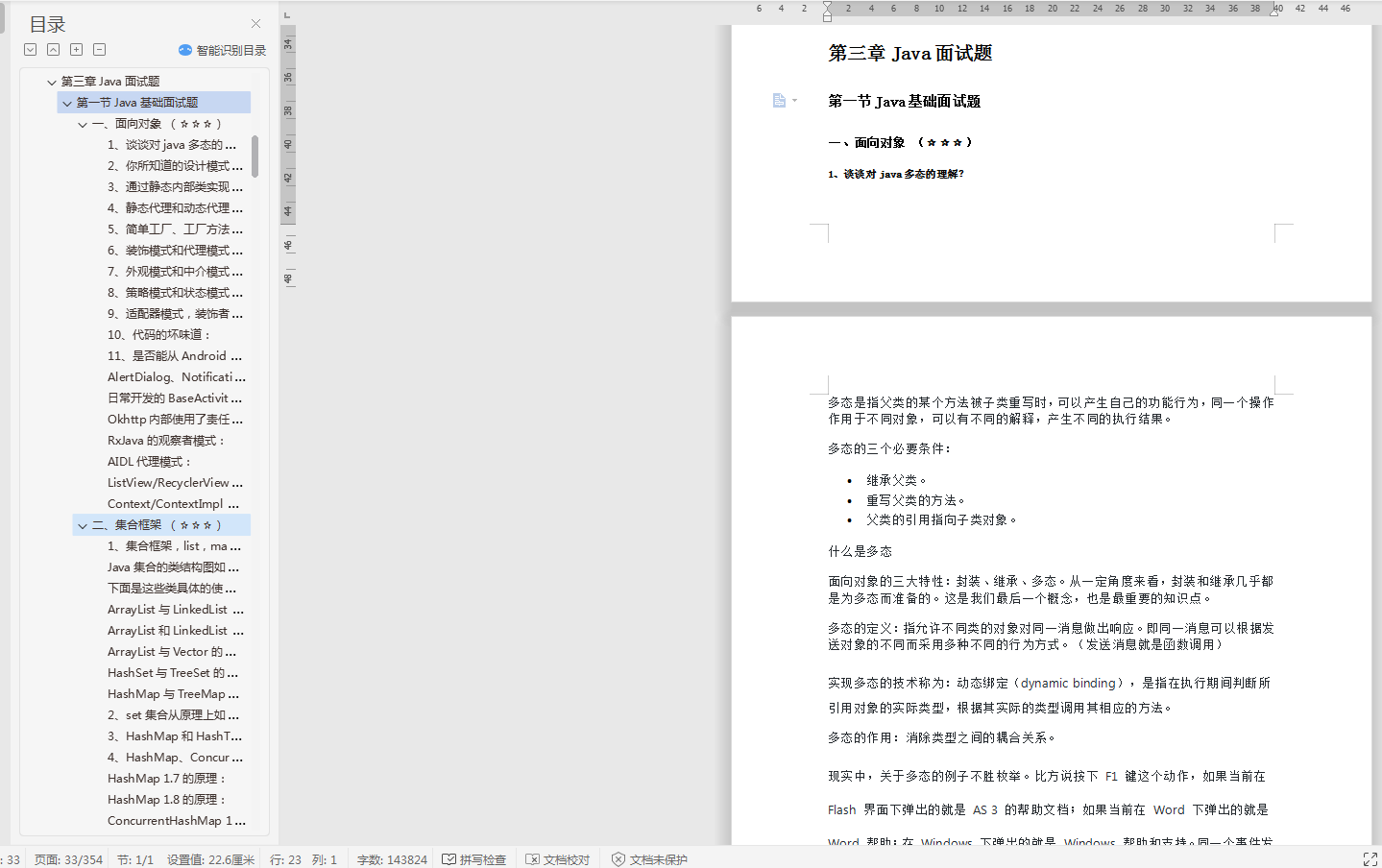Close the 目录 outline panel
The height and width of the screenshot is (868, 1382).
[x=255, y=23]
